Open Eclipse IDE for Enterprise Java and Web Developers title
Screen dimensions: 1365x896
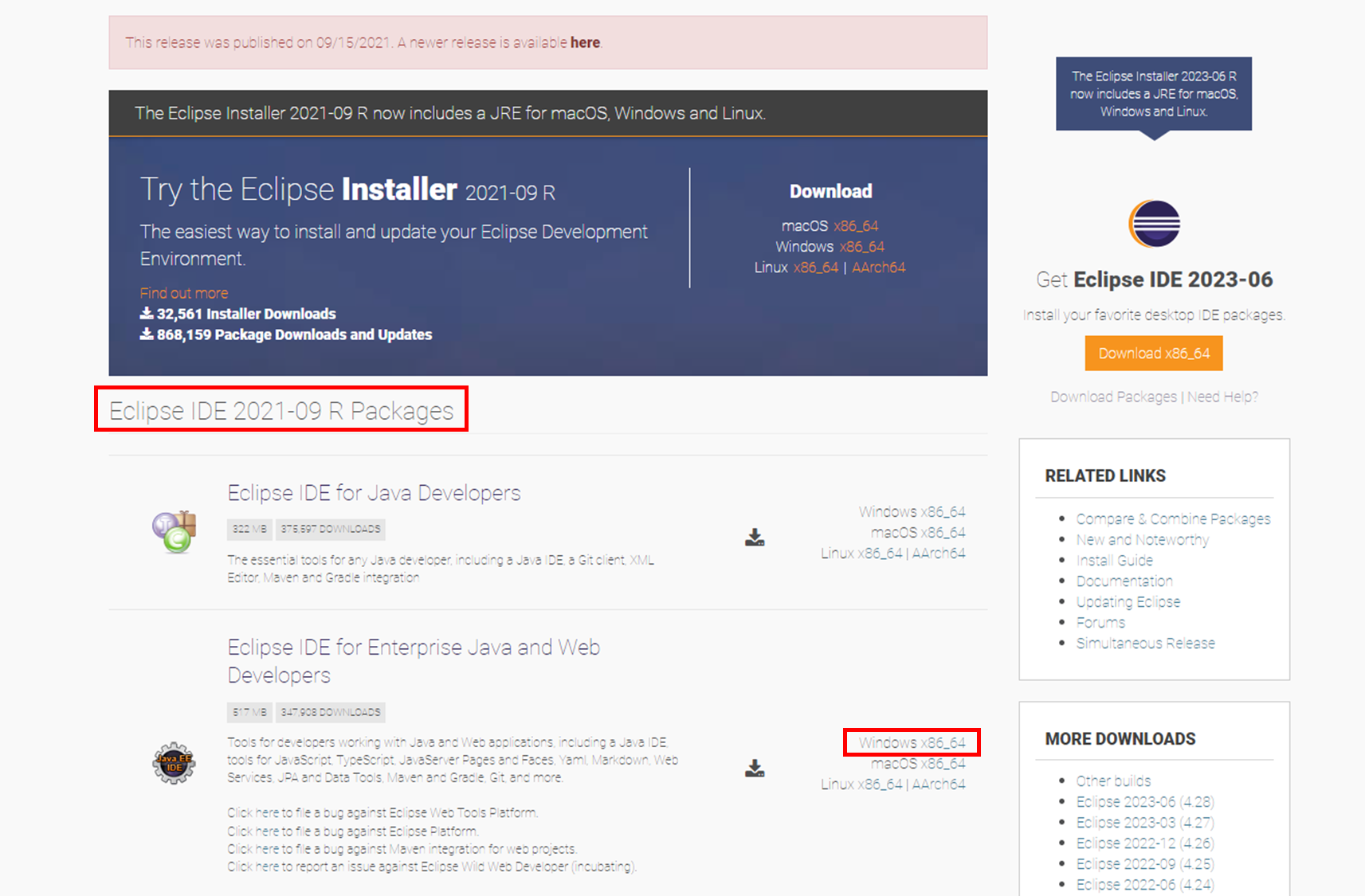pyautogui.click(x=414, y=661)
